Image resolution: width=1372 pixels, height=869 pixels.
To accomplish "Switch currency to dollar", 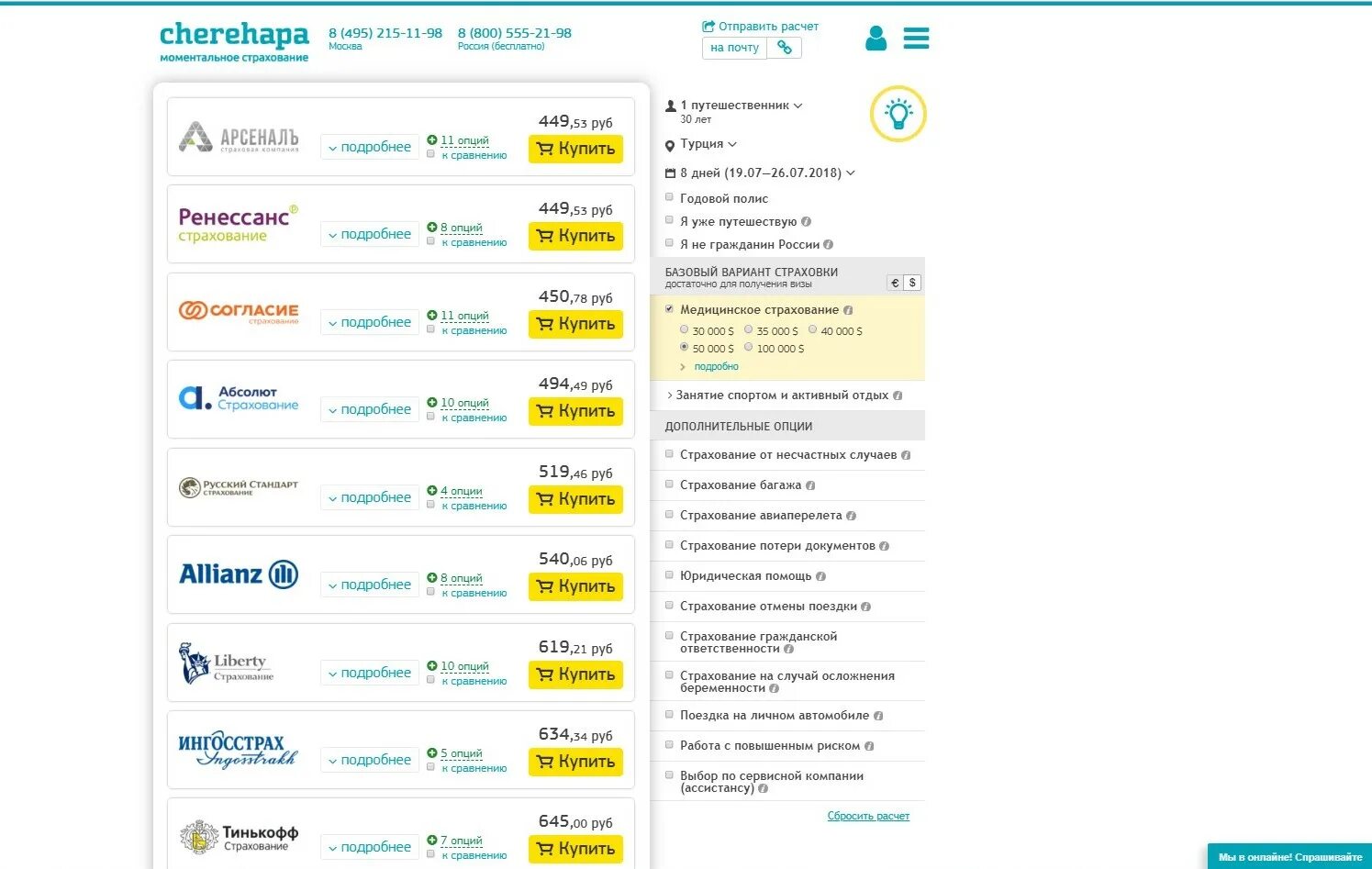I will click(912, 283).
